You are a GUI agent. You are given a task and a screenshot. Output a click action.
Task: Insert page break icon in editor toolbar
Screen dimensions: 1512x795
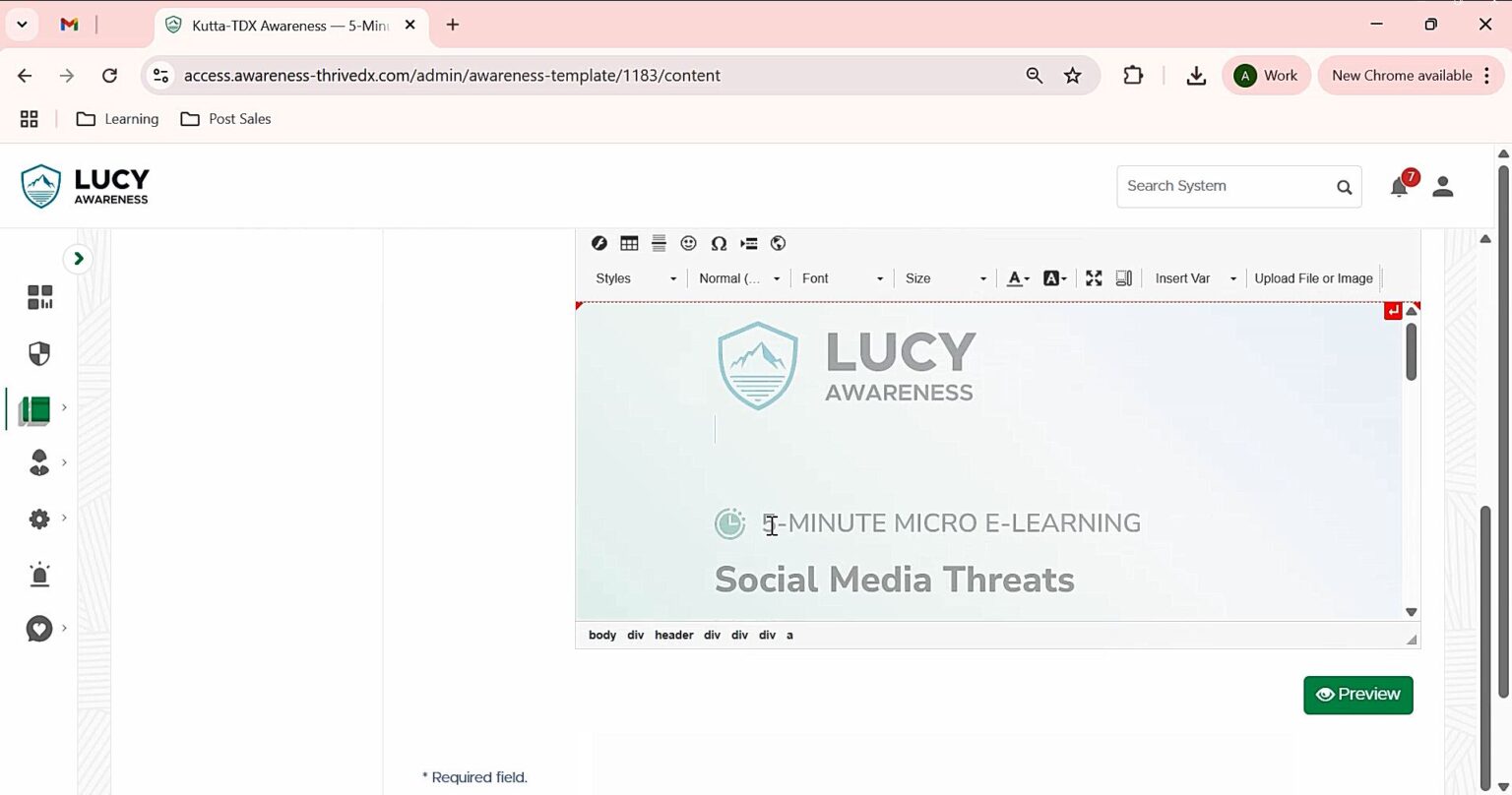[x=748, y=243]
